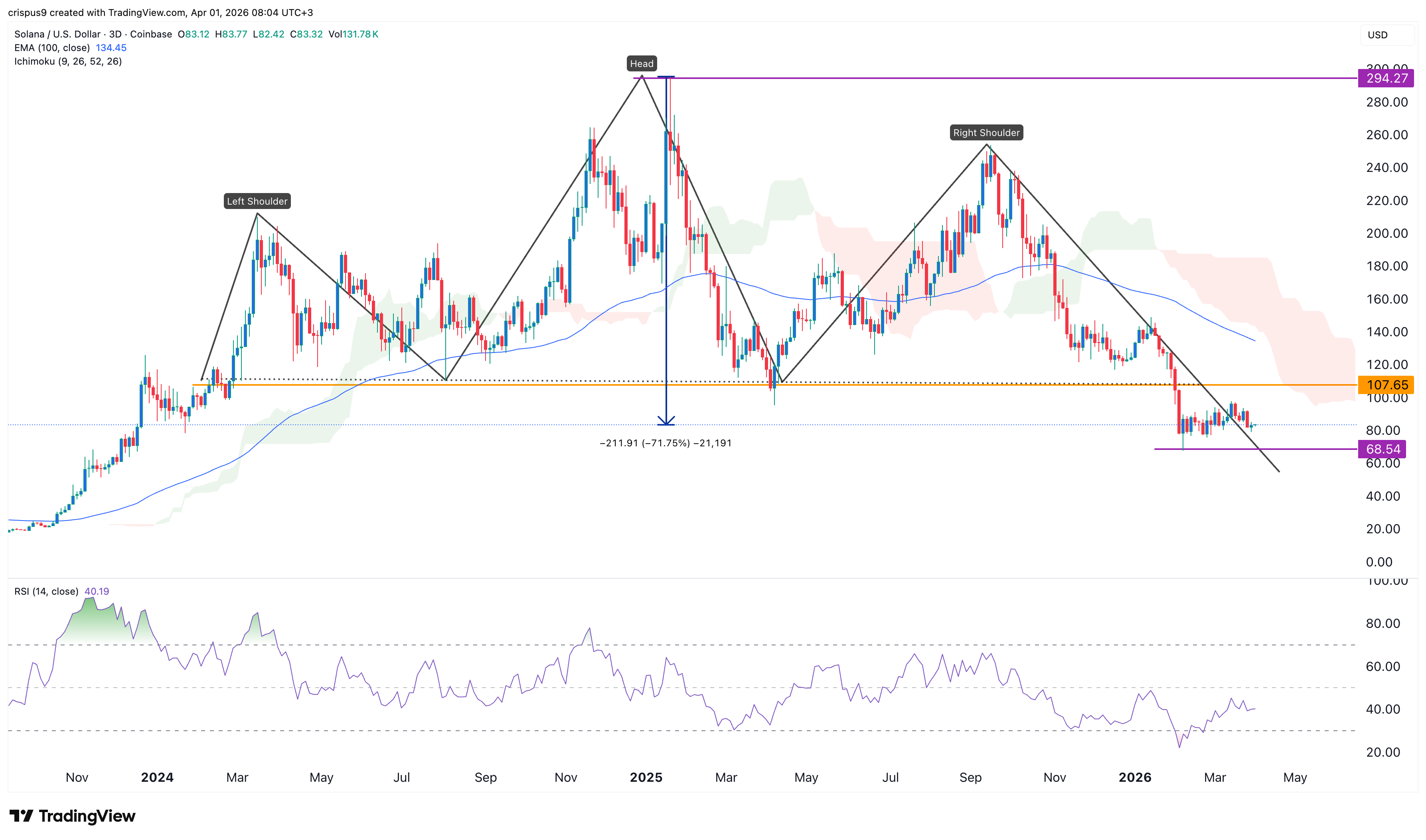Click the EMA value 134.45
This screenshot has width=1426, height=840.
[111, 48]
